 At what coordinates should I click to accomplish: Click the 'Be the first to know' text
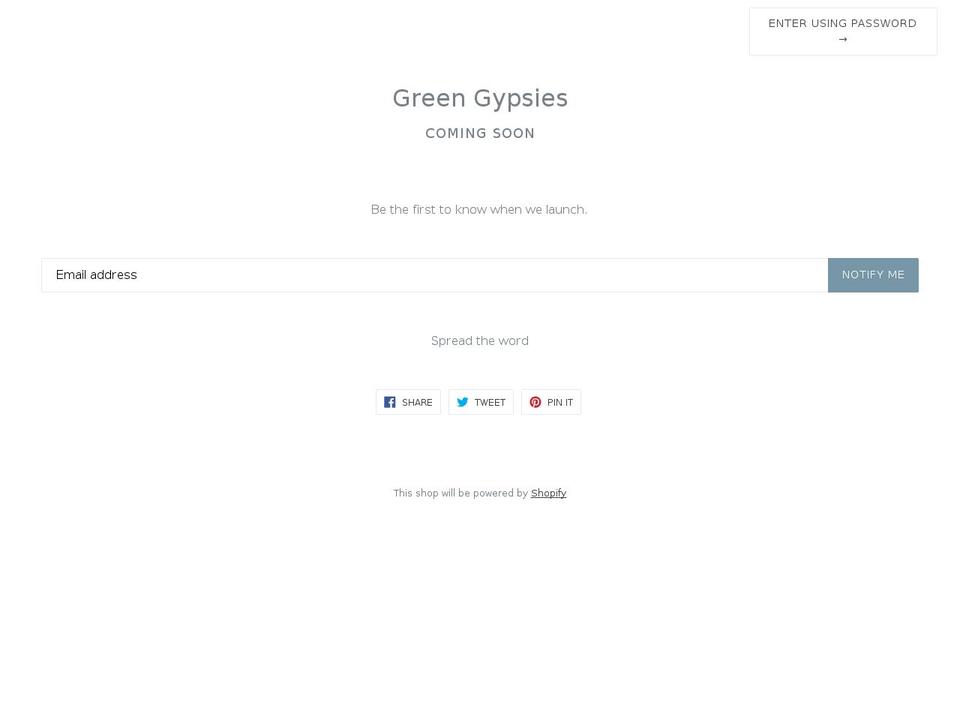[479, 209]
